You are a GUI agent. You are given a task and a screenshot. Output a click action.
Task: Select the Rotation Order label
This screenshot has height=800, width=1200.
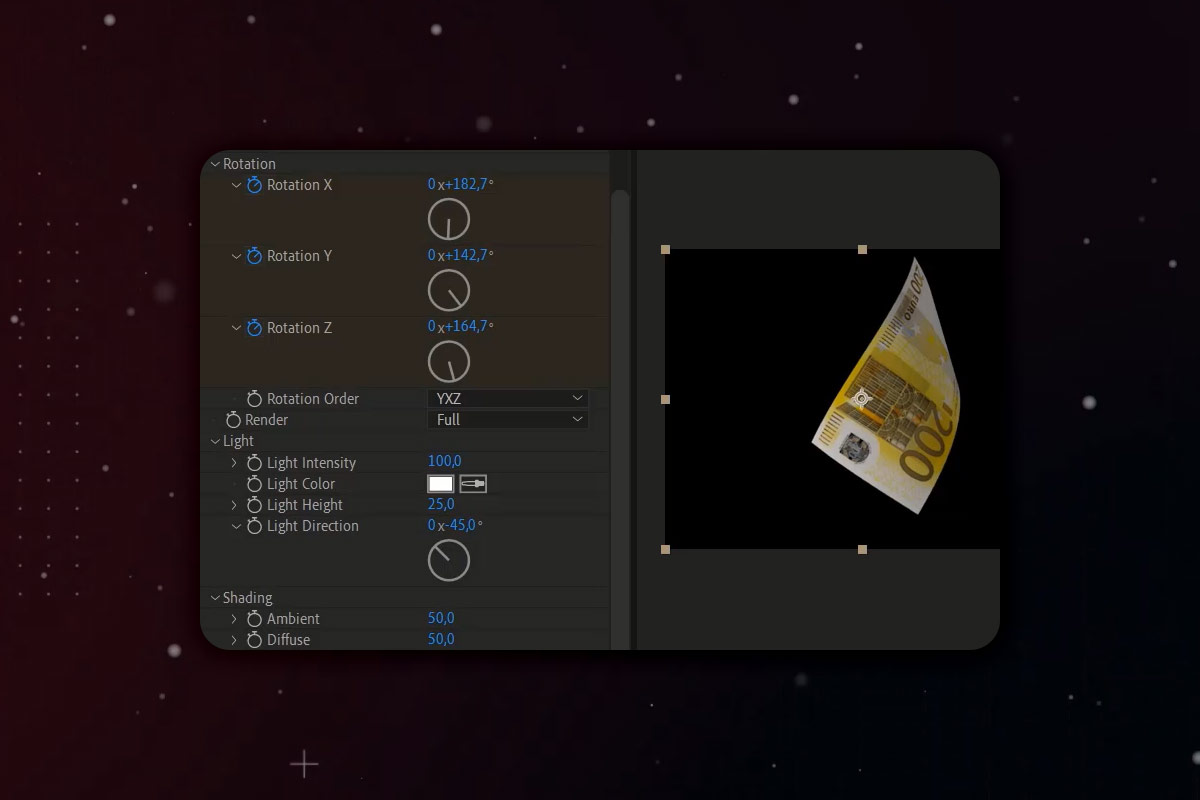(x=313, y=399)
